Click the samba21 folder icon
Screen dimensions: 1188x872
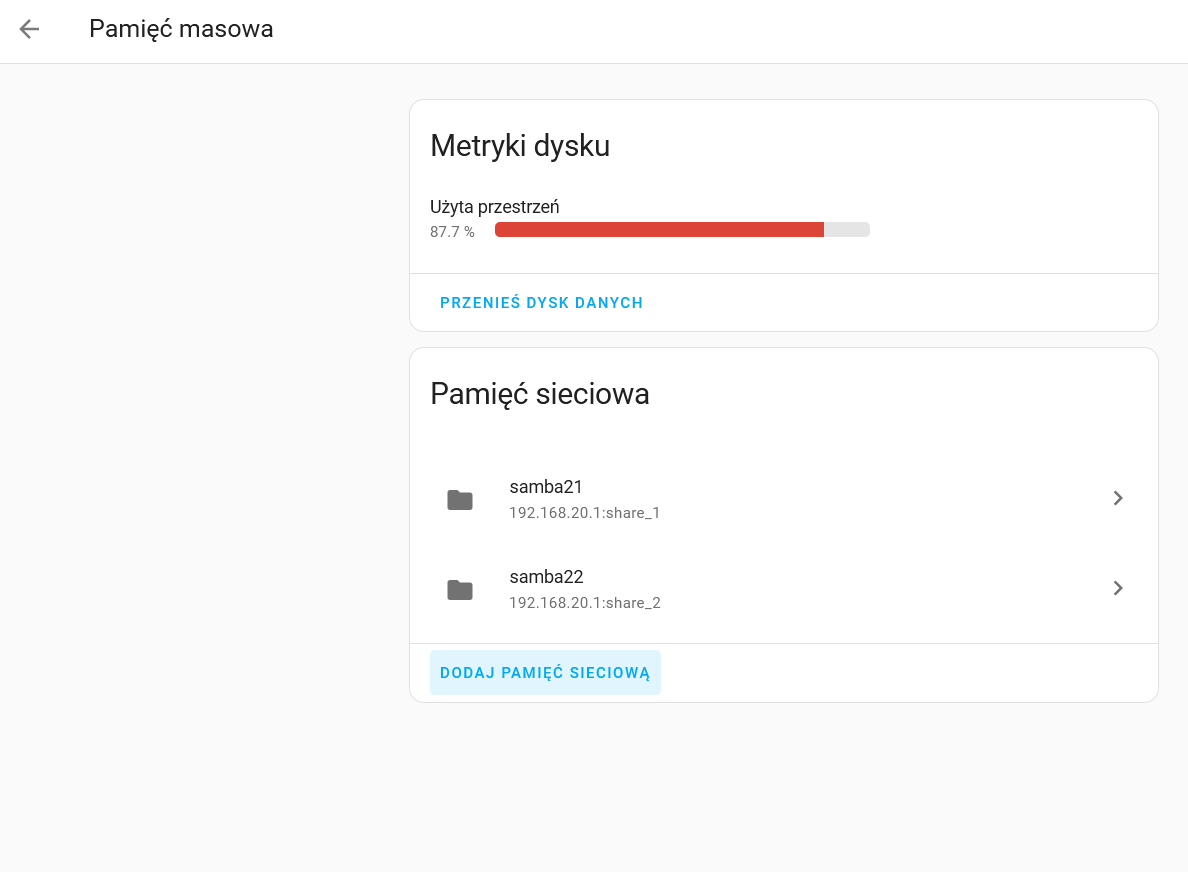460,500
